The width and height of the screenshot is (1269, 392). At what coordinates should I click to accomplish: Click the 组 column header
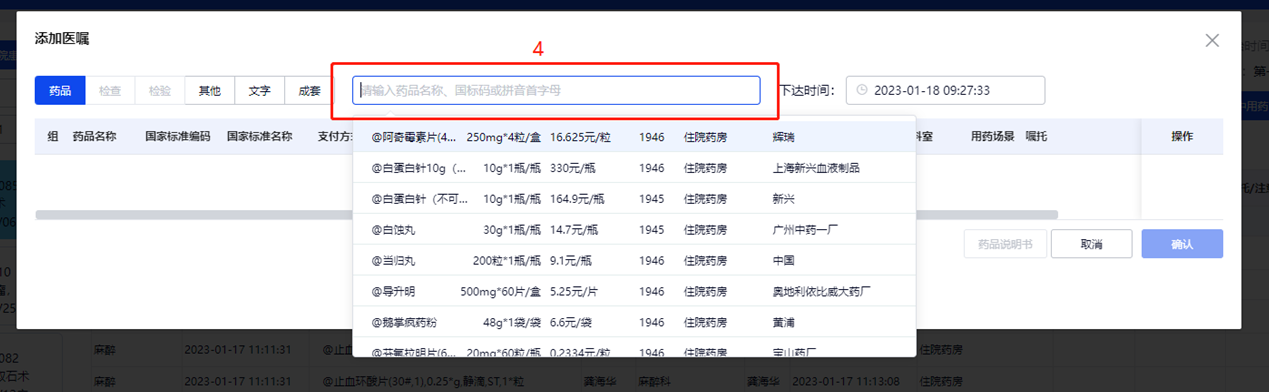[53, 136]
